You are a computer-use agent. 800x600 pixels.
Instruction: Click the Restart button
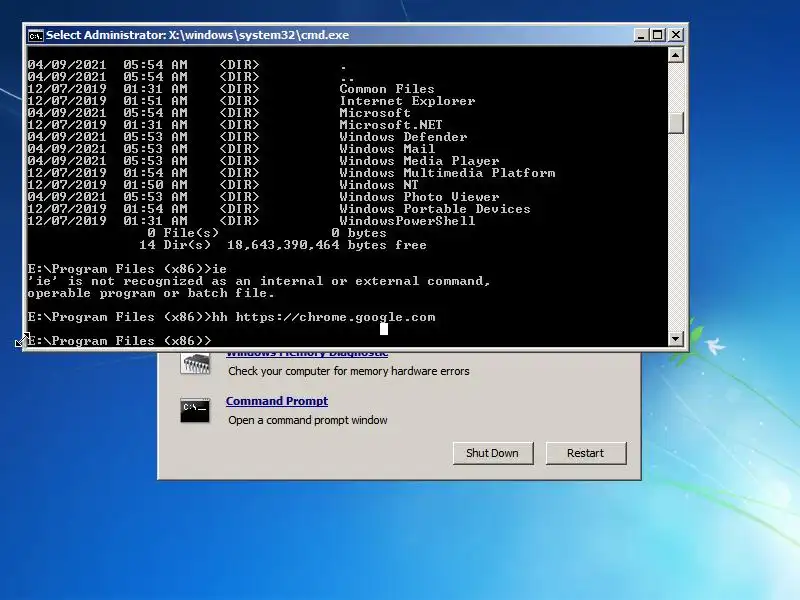tap(585, 453)
